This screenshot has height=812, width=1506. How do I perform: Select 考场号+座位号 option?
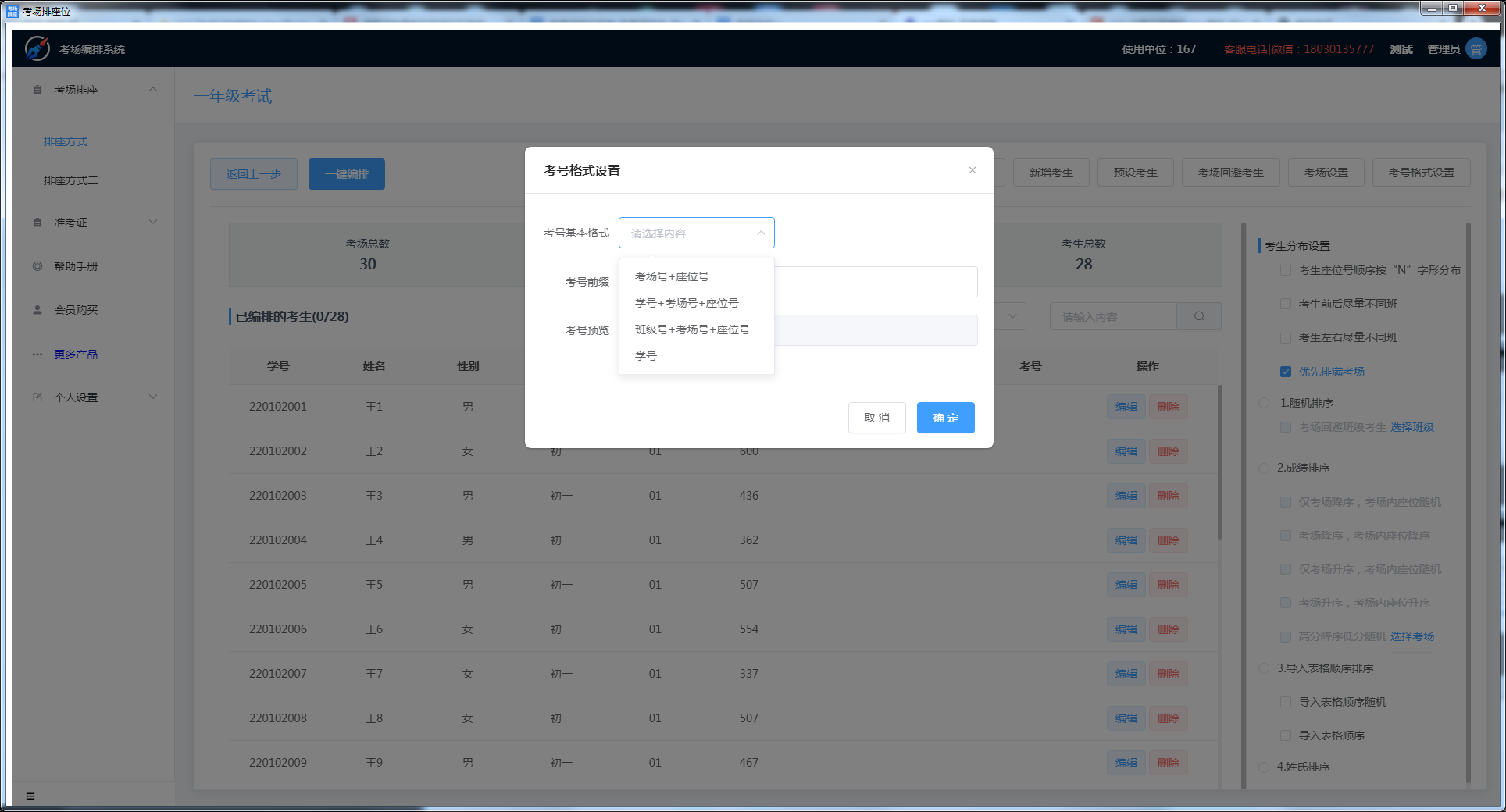coord(697,276)
